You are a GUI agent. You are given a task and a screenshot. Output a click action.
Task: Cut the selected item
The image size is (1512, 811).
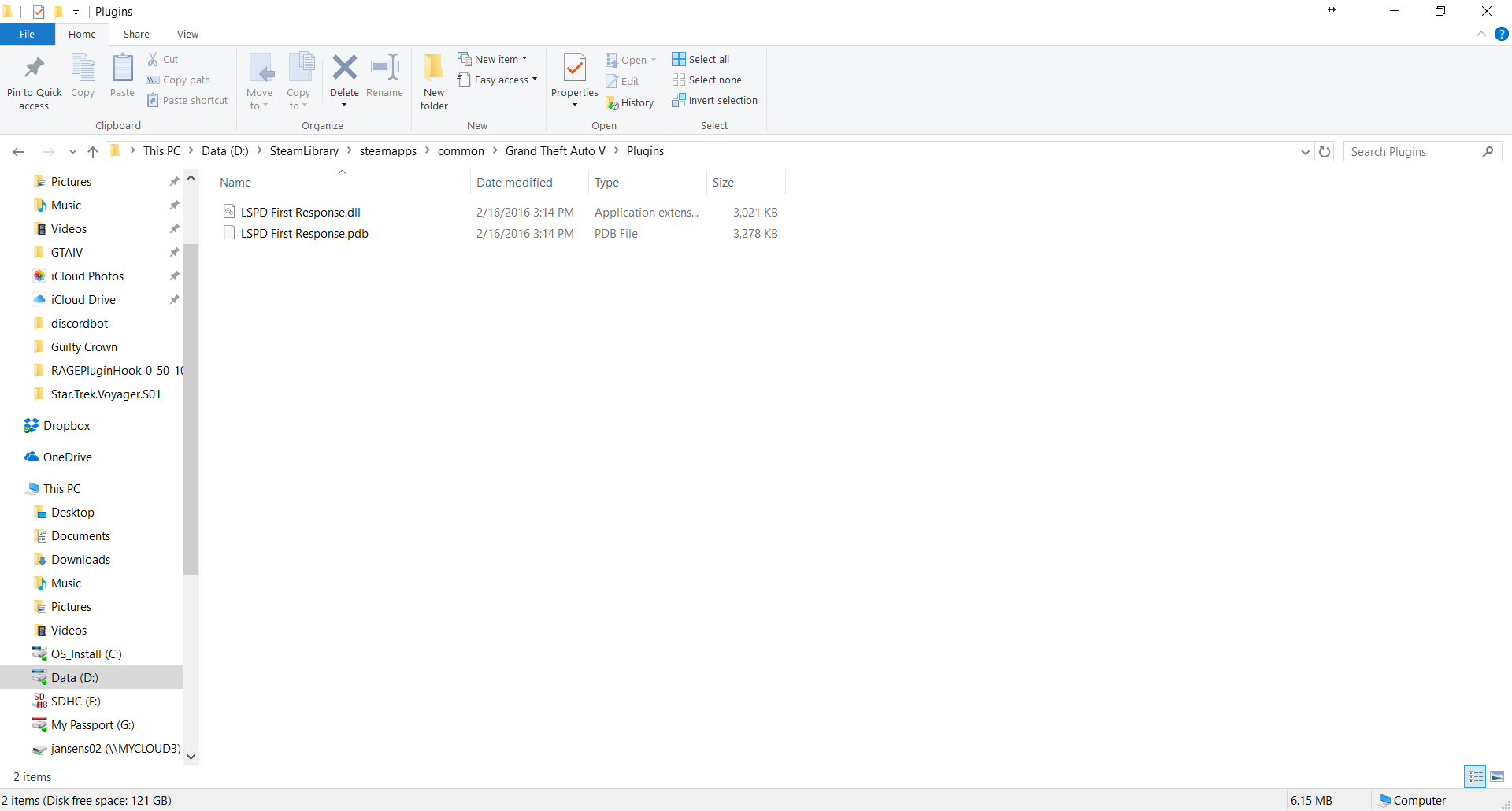(x=163, y=59)
